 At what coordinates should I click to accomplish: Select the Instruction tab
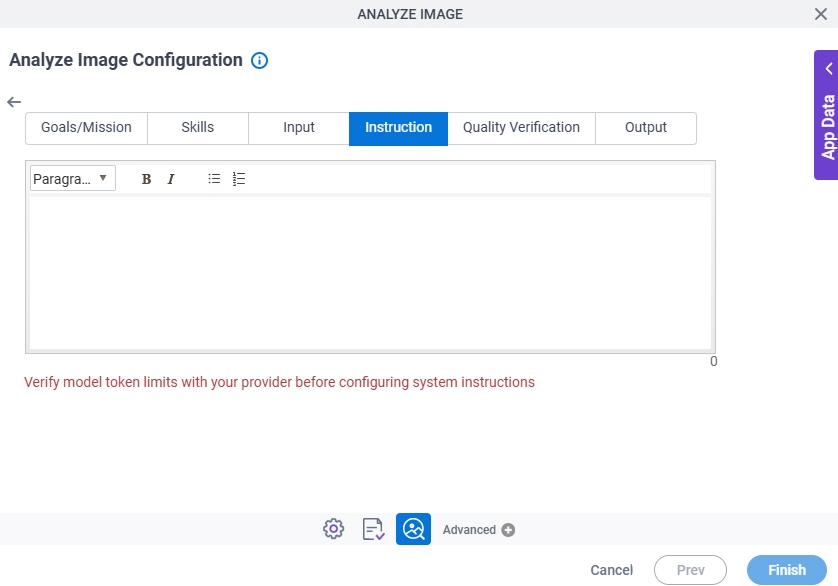[398, 128]
